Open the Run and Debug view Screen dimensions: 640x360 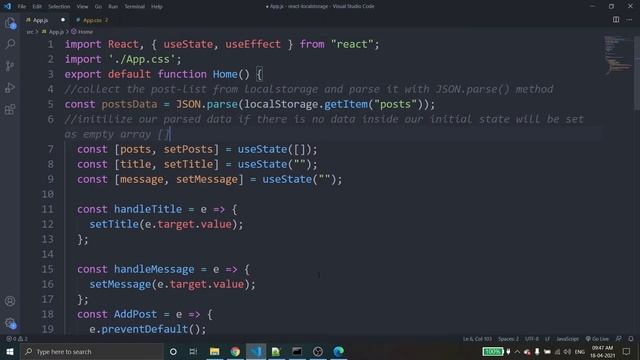click(10, 87)
